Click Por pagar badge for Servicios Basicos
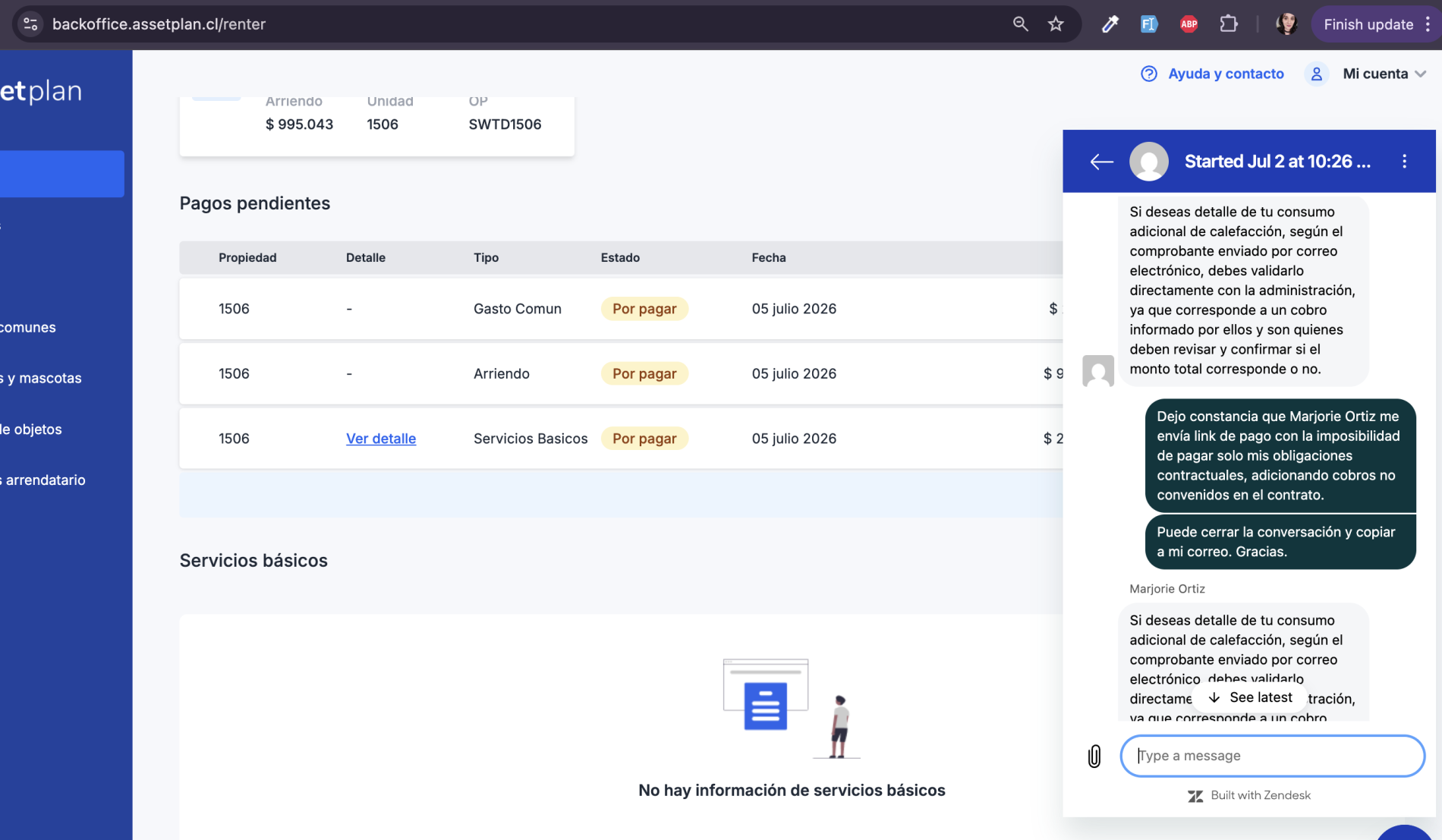The image size is (1442, 840). point(644,439)
